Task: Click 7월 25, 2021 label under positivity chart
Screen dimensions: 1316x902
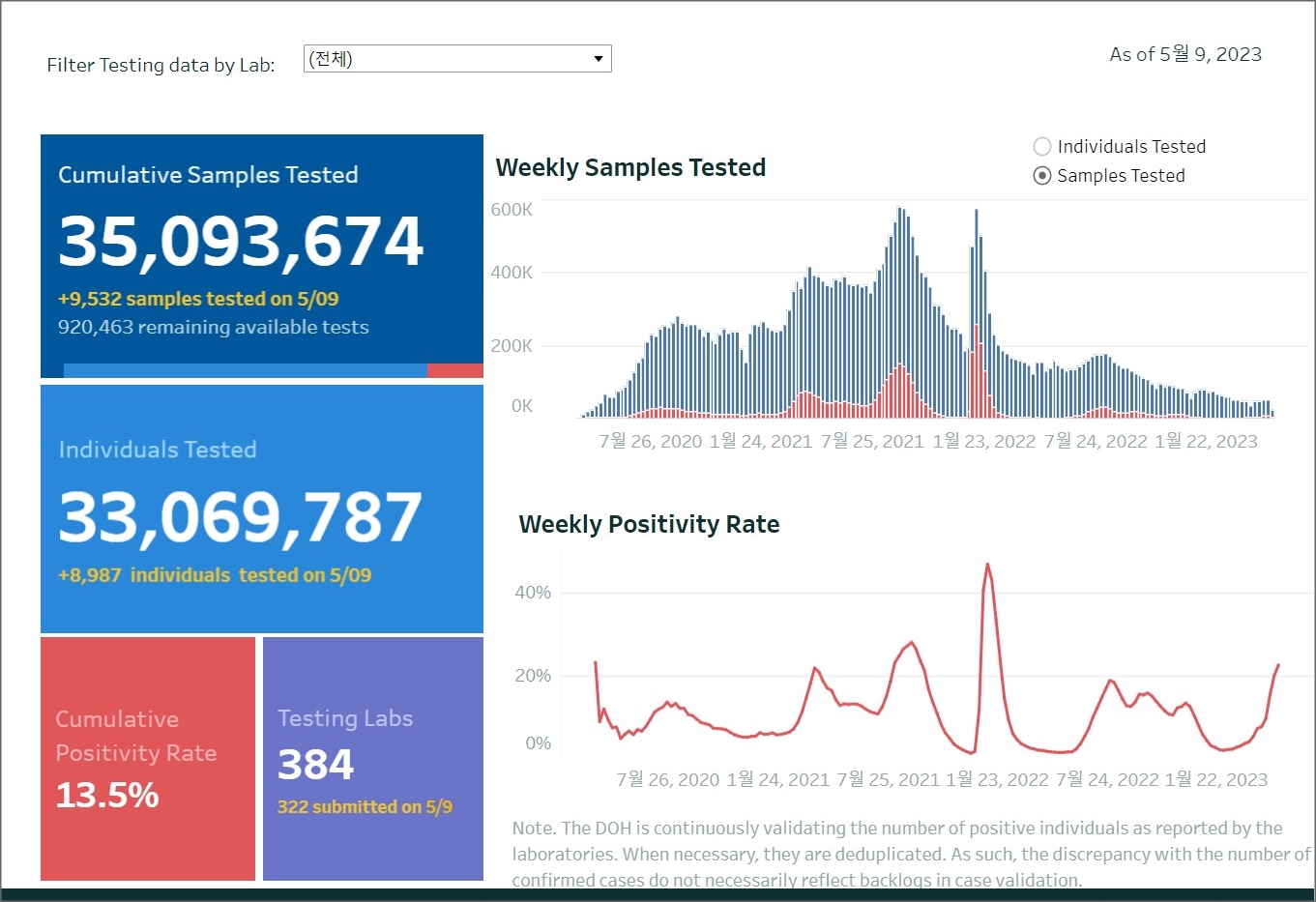Action: click(x=889, y=780)
